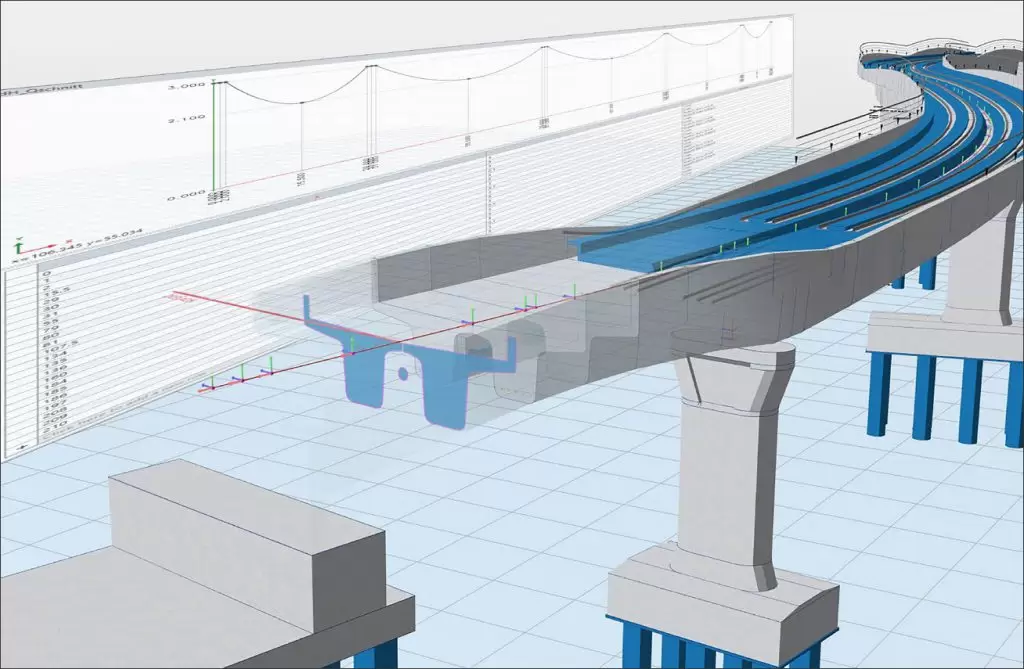Screen dimensions: 1024x669
Task: Select the central bridge pier column
Action: [x=724, y=470]
